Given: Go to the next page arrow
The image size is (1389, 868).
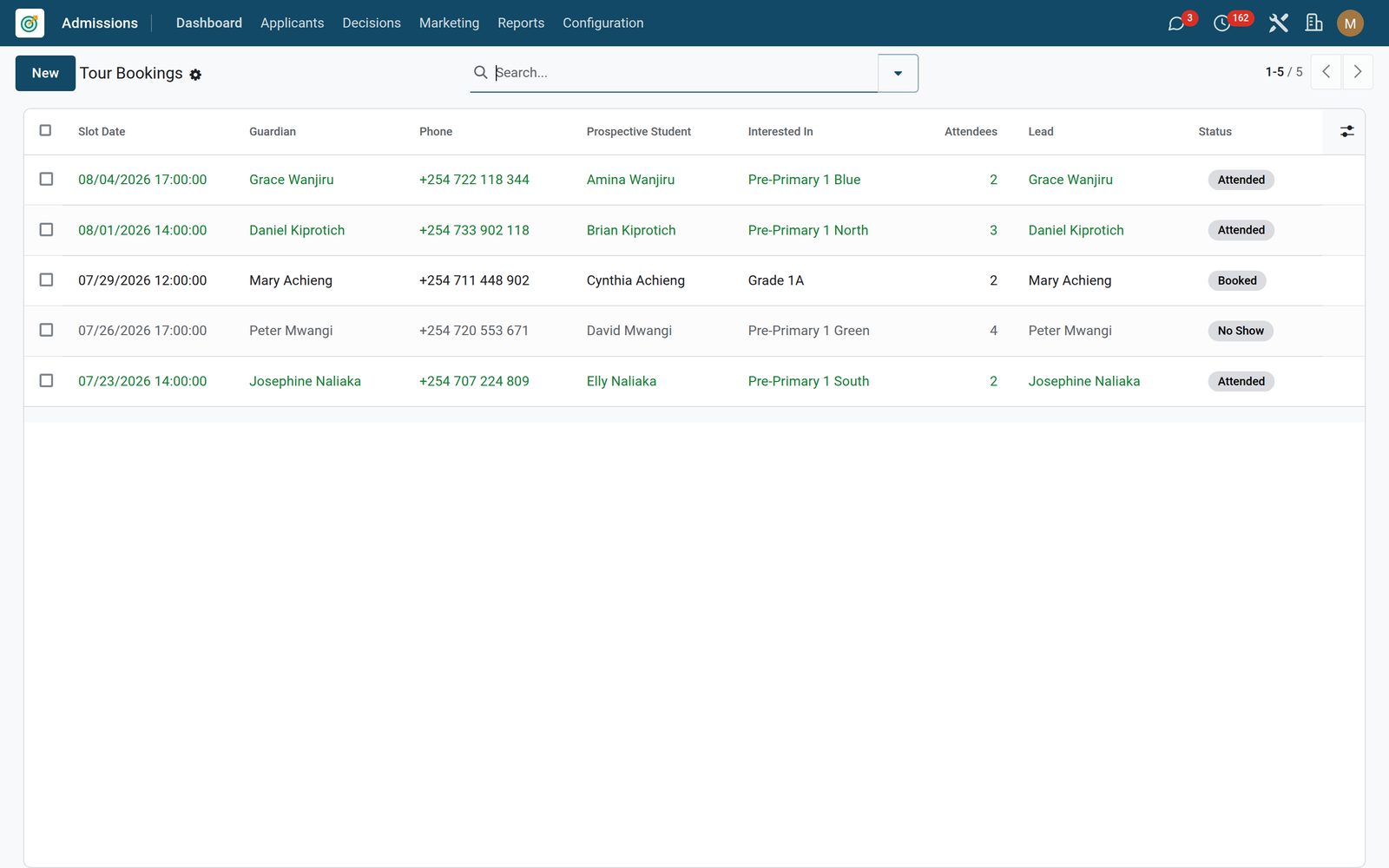Looking at the screenshot, I should [1358, 72].
